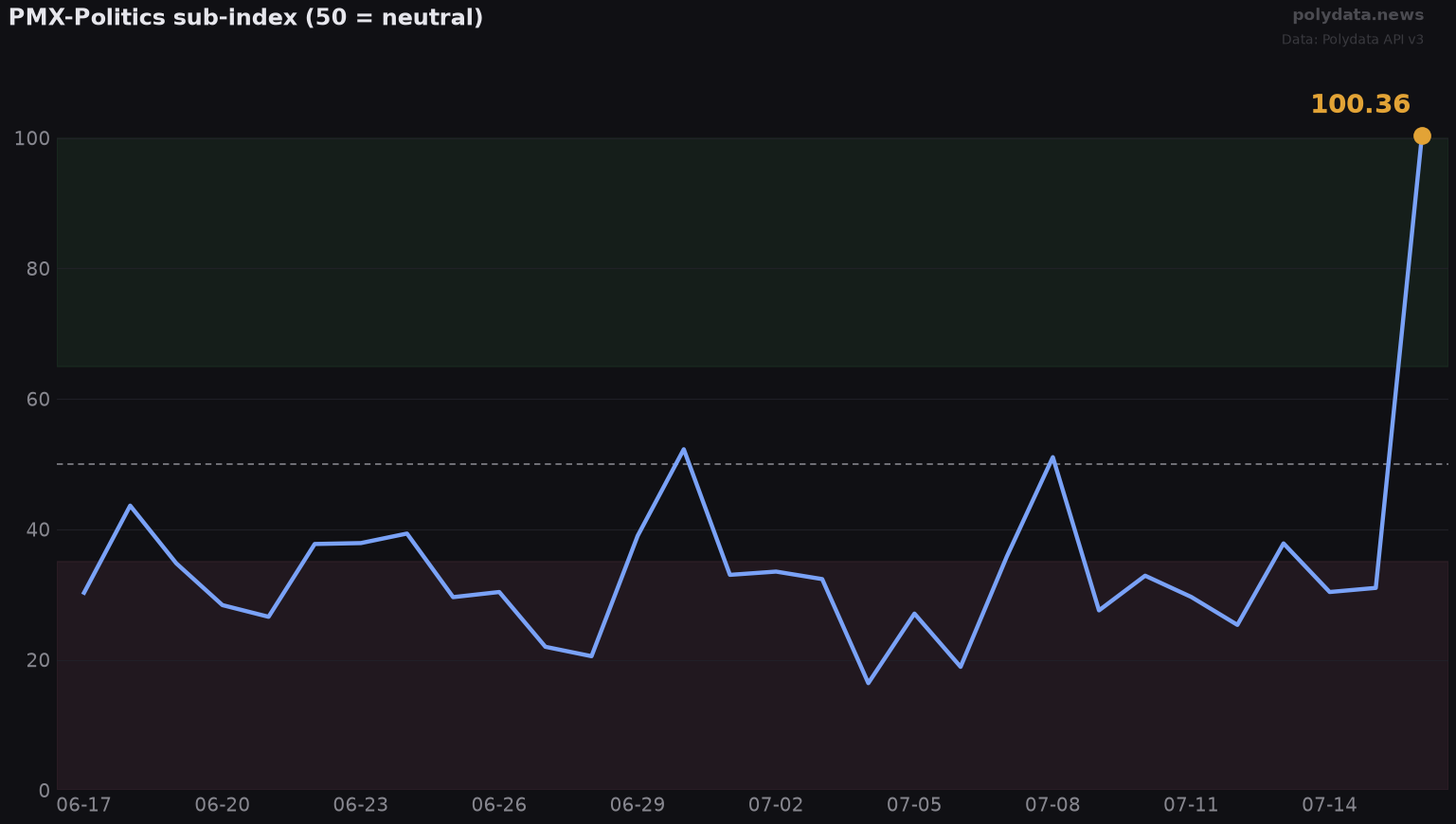Click y-axis label 40
Screen dimensions: 1456x824
pos(38,530)
